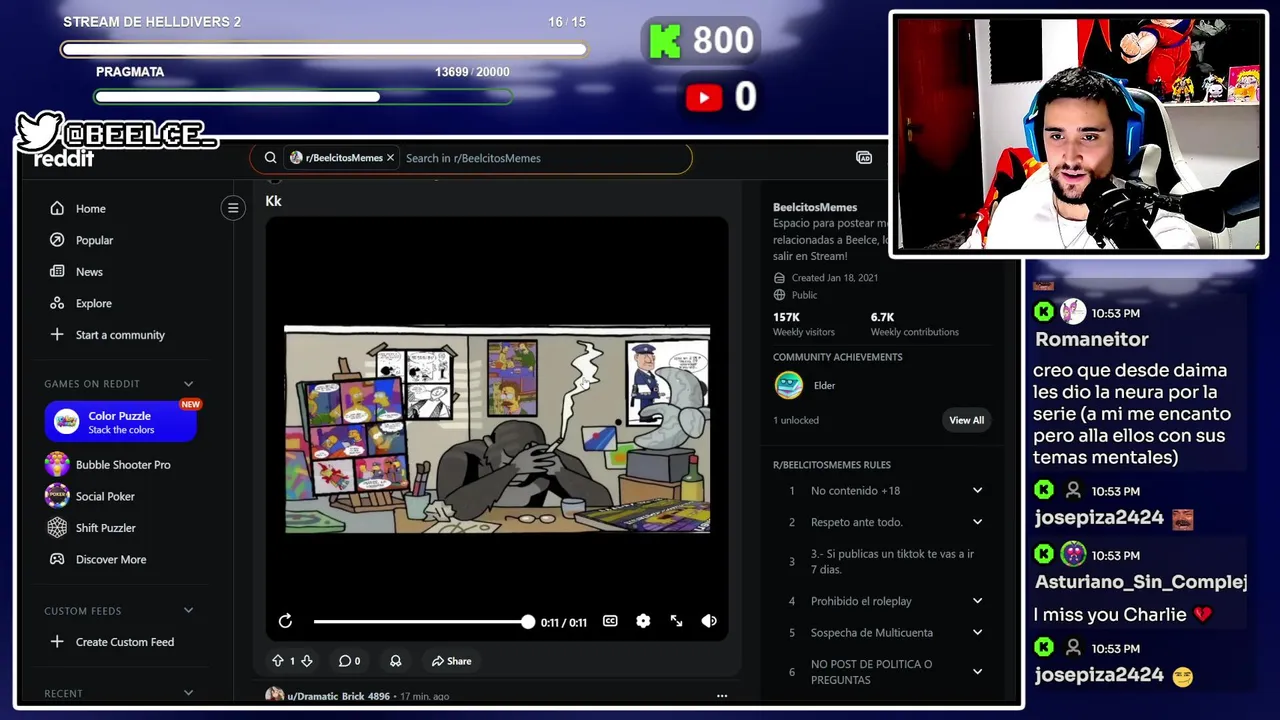This screenshot has height=720, width=1280.
Task: Collapse the Games on Reddit section
Action: tap(188, 384)
